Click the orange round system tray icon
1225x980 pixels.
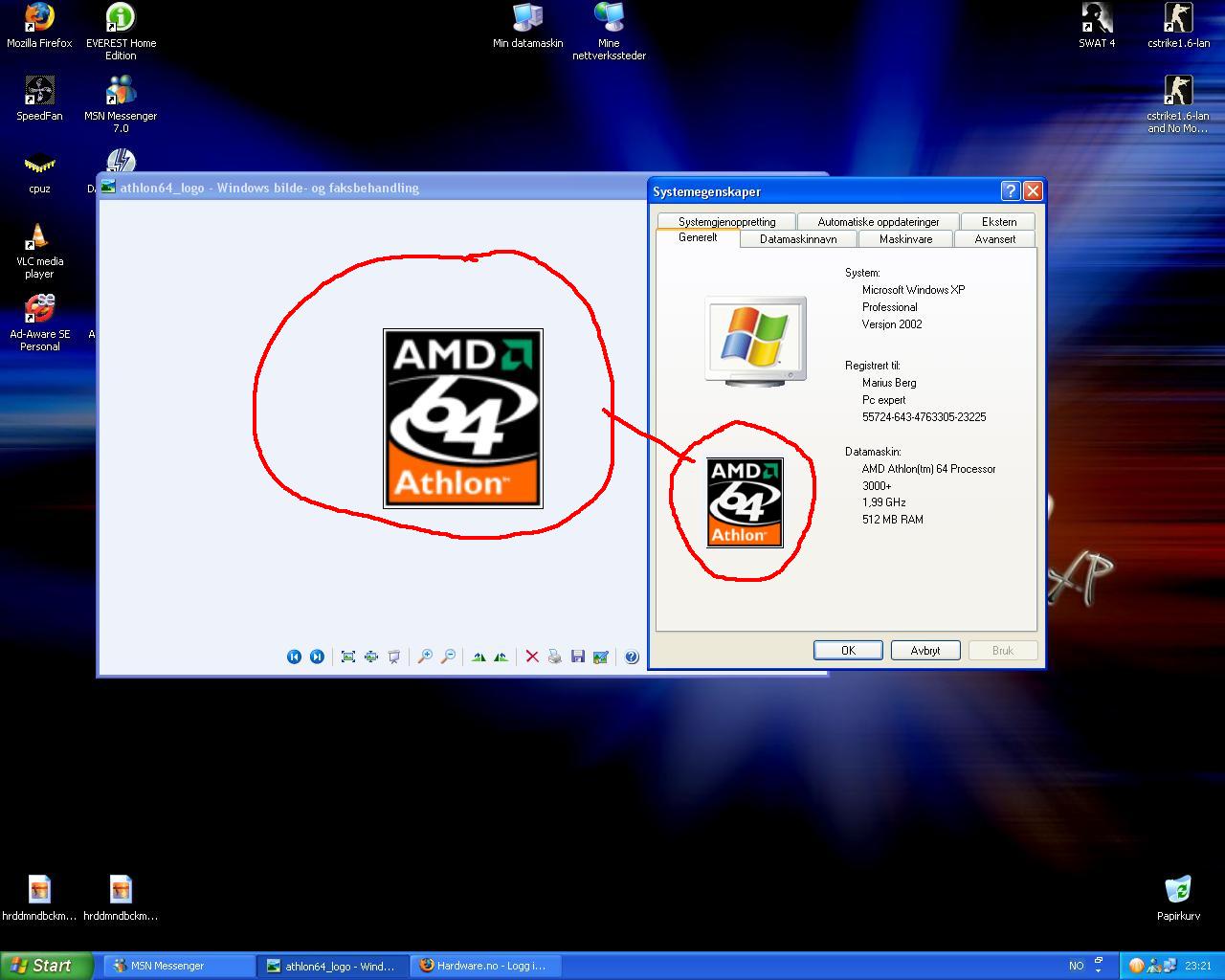(1136, 966)
